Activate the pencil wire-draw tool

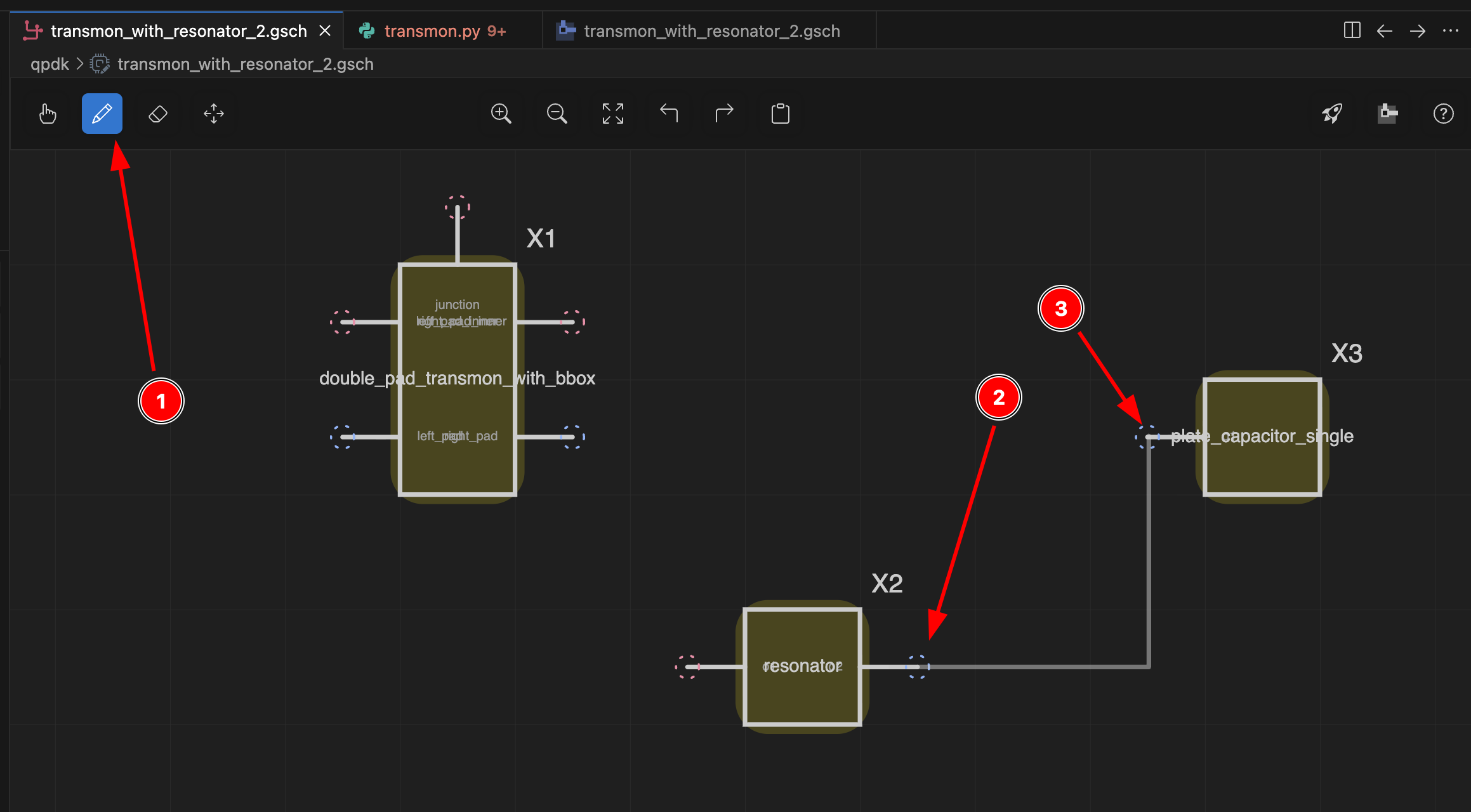coord(102,114)
